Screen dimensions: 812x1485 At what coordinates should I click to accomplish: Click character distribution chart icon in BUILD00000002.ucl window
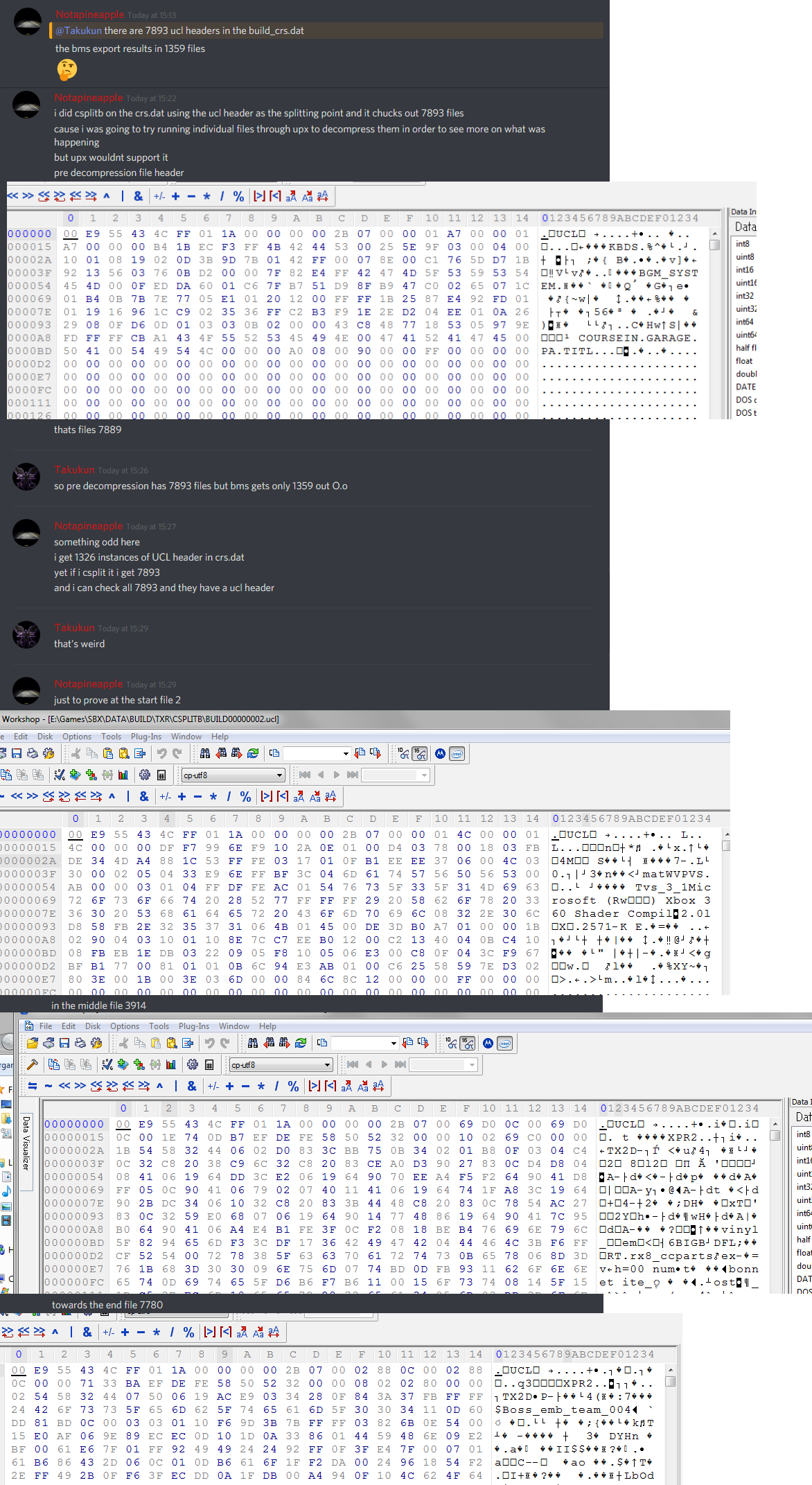click(123, 775)
